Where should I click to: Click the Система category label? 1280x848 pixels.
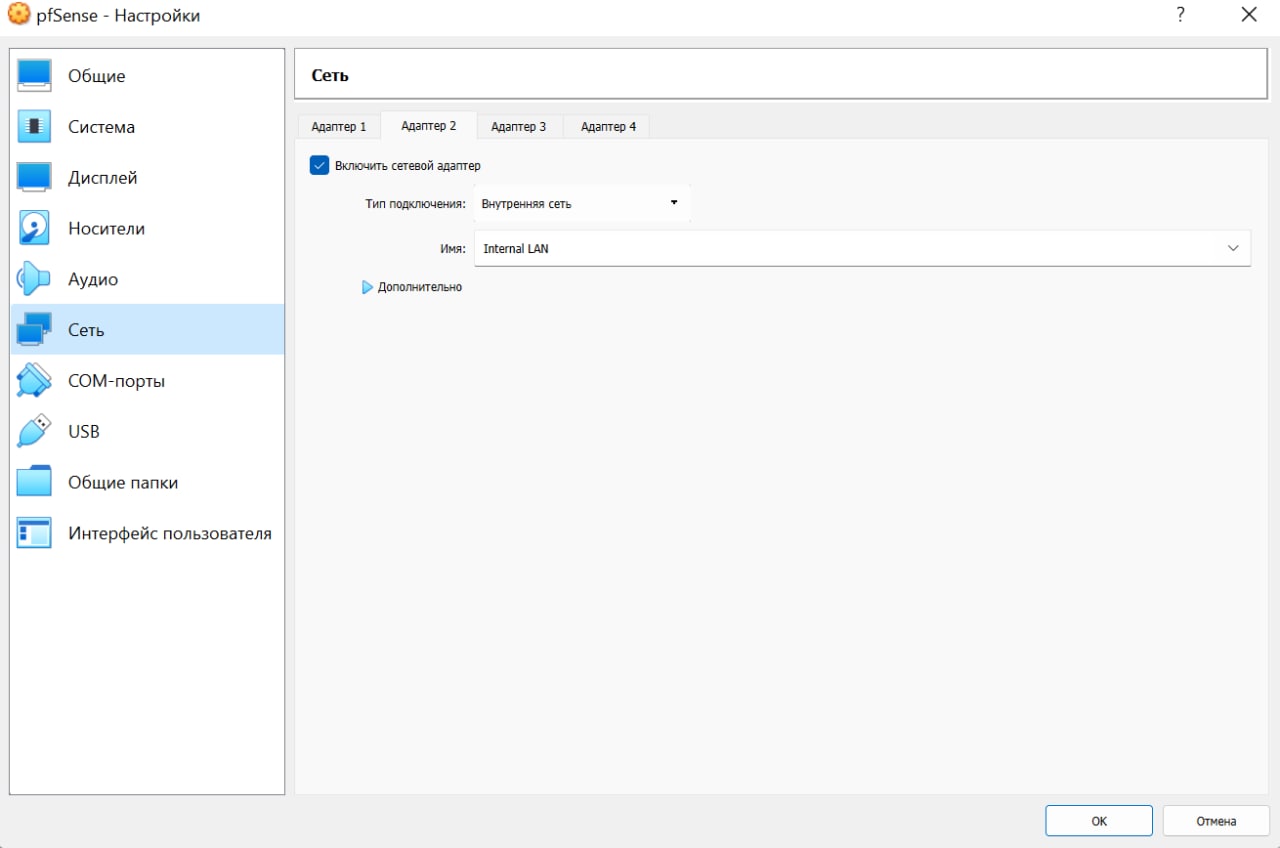tap(101, 127)
